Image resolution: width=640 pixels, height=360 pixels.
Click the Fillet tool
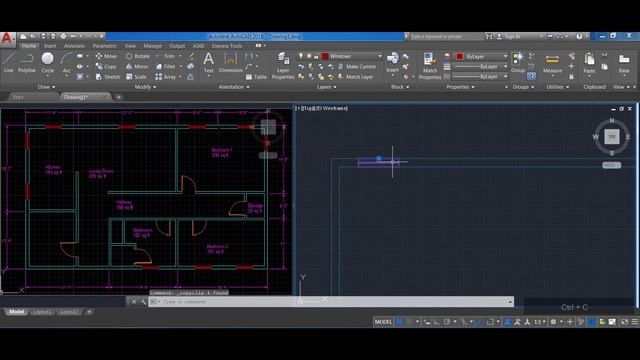pyautogui.click(x=165, y=66)
